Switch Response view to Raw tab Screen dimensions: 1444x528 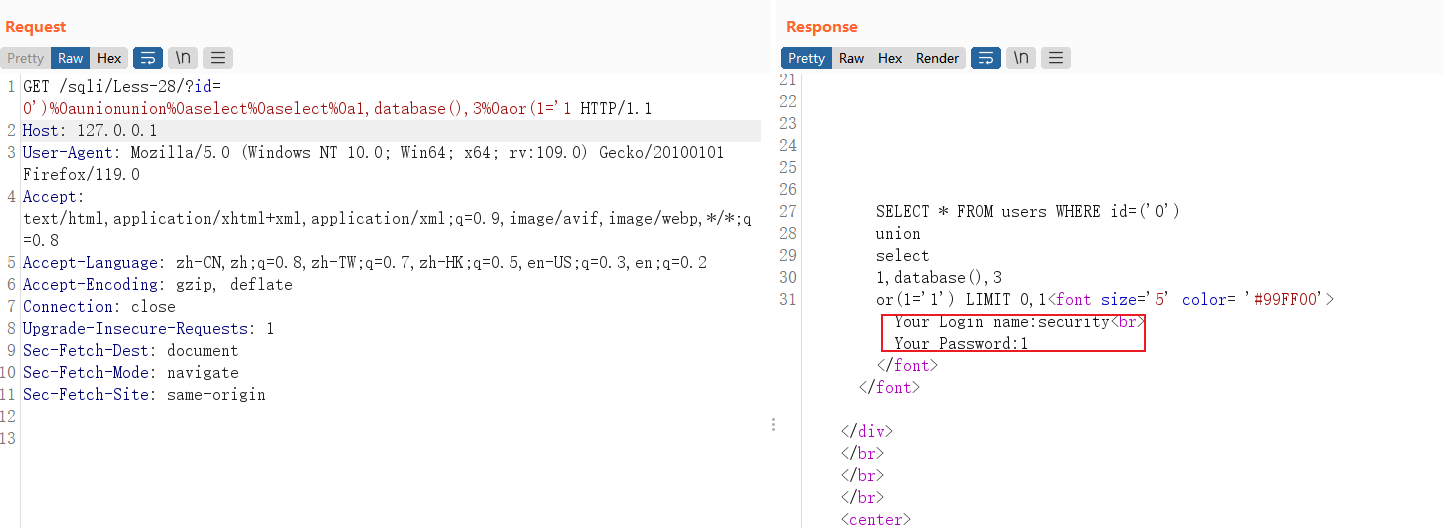(851, 58)
